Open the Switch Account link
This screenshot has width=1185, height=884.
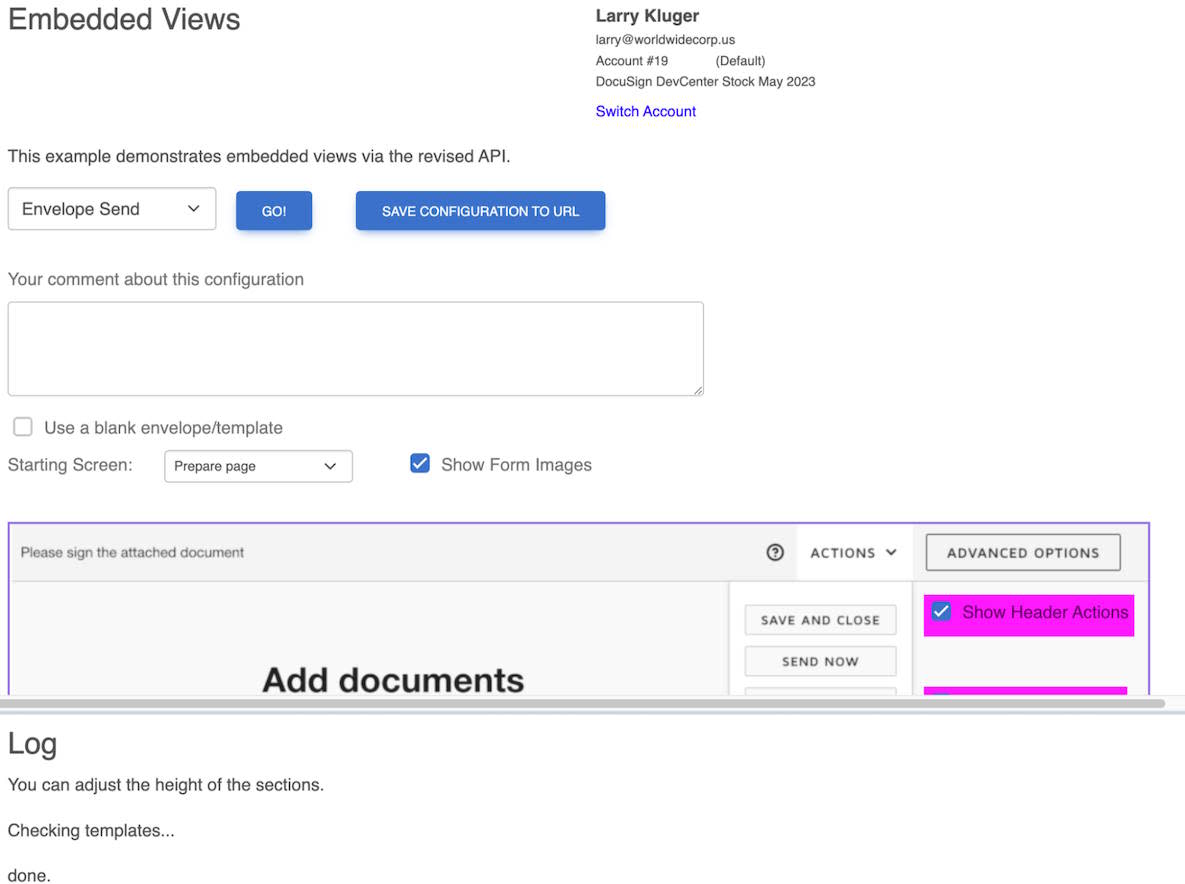pyautogui.click(x=645, y=111)
